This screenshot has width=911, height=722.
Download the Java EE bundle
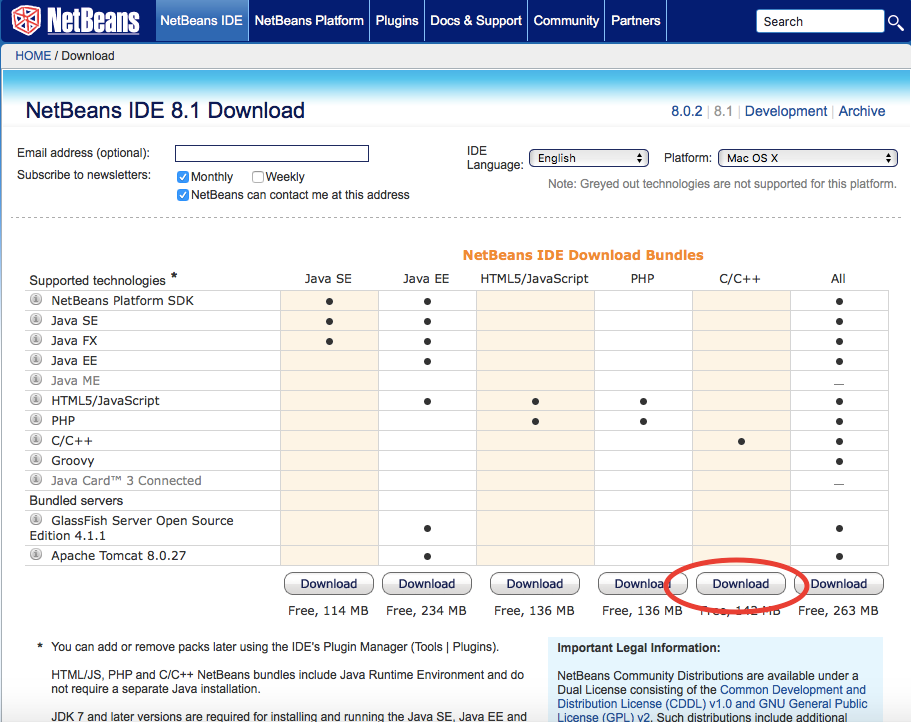click(x=427, y=584)
